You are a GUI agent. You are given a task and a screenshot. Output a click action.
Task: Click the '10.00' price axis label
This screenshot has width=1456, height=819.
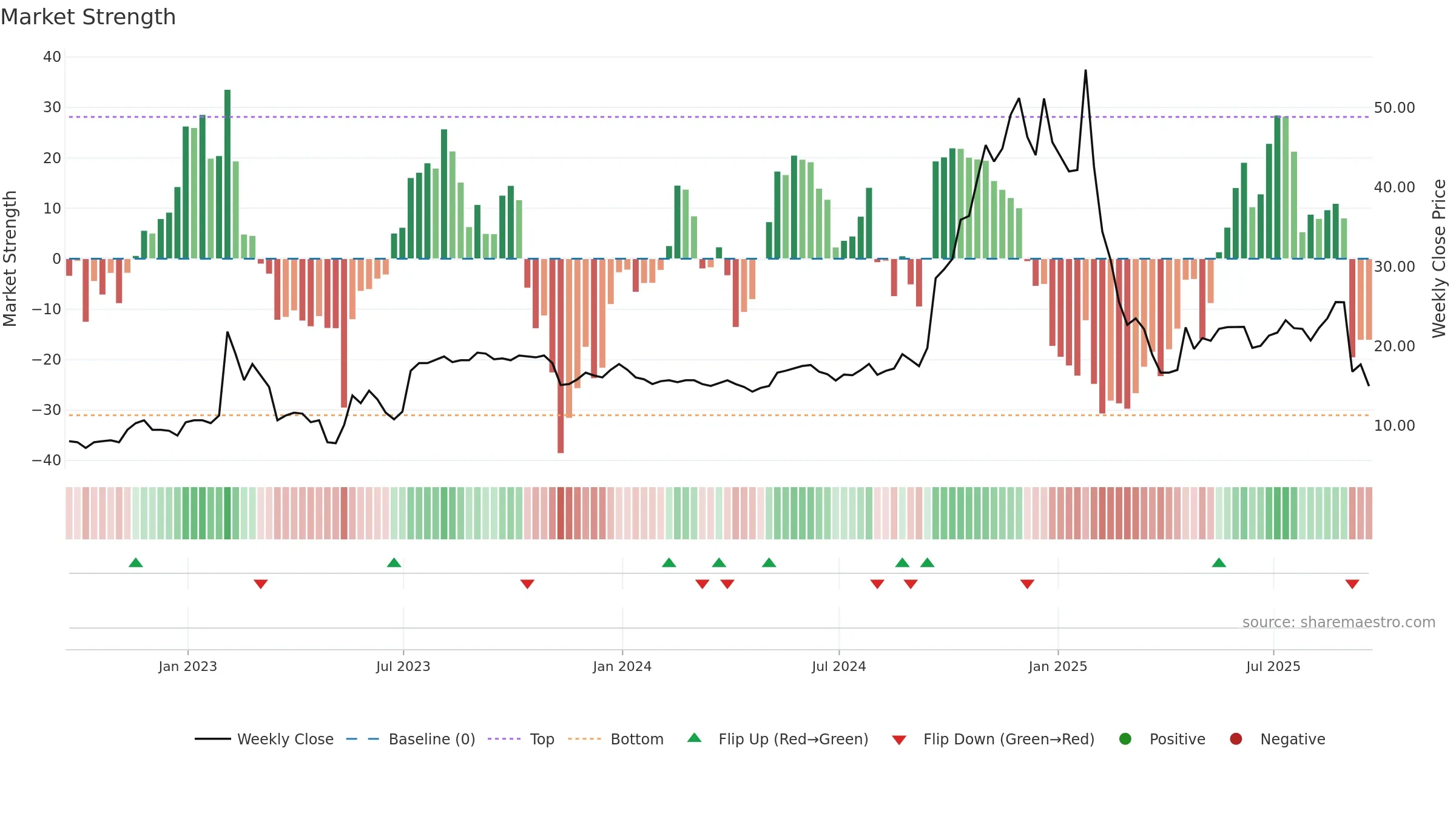pyautogui.click(x=1394, y=426)
